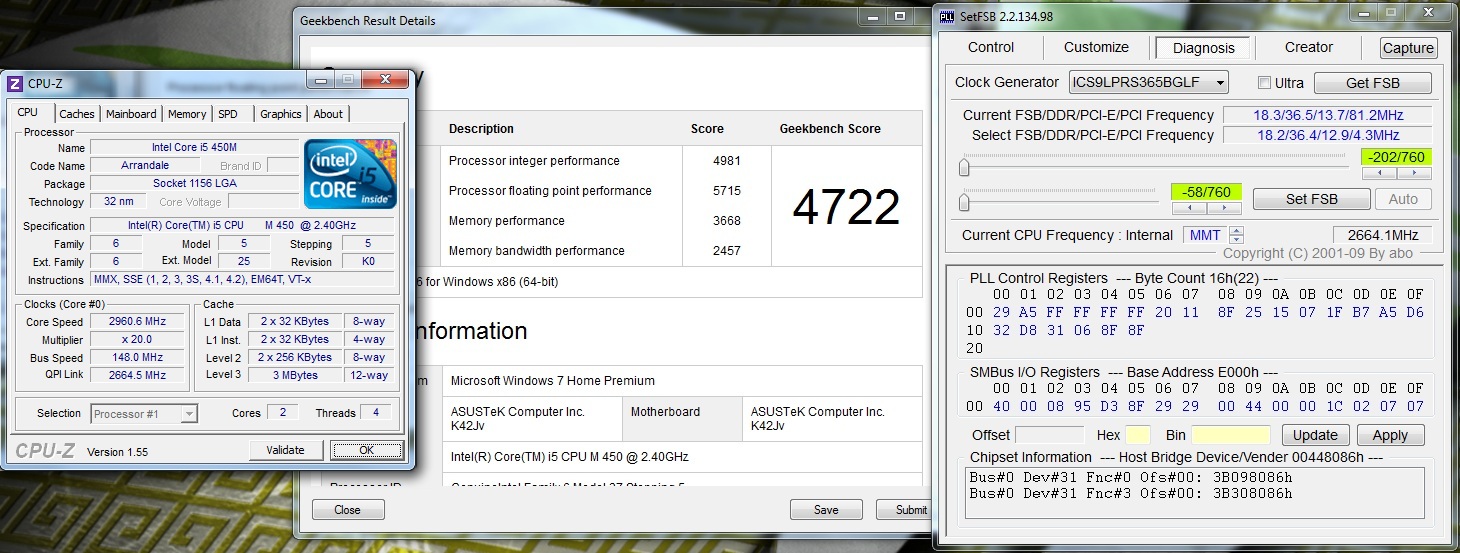Click the green -202/760 value box
This screenshot has height=553, width=1460.
(1396, 157)
